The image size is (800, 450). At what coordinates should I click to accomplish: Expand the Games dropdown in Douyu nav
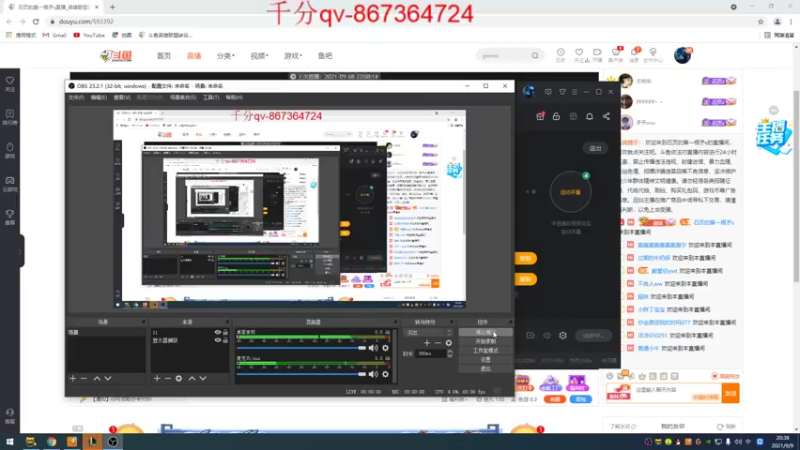coord(293,56)
